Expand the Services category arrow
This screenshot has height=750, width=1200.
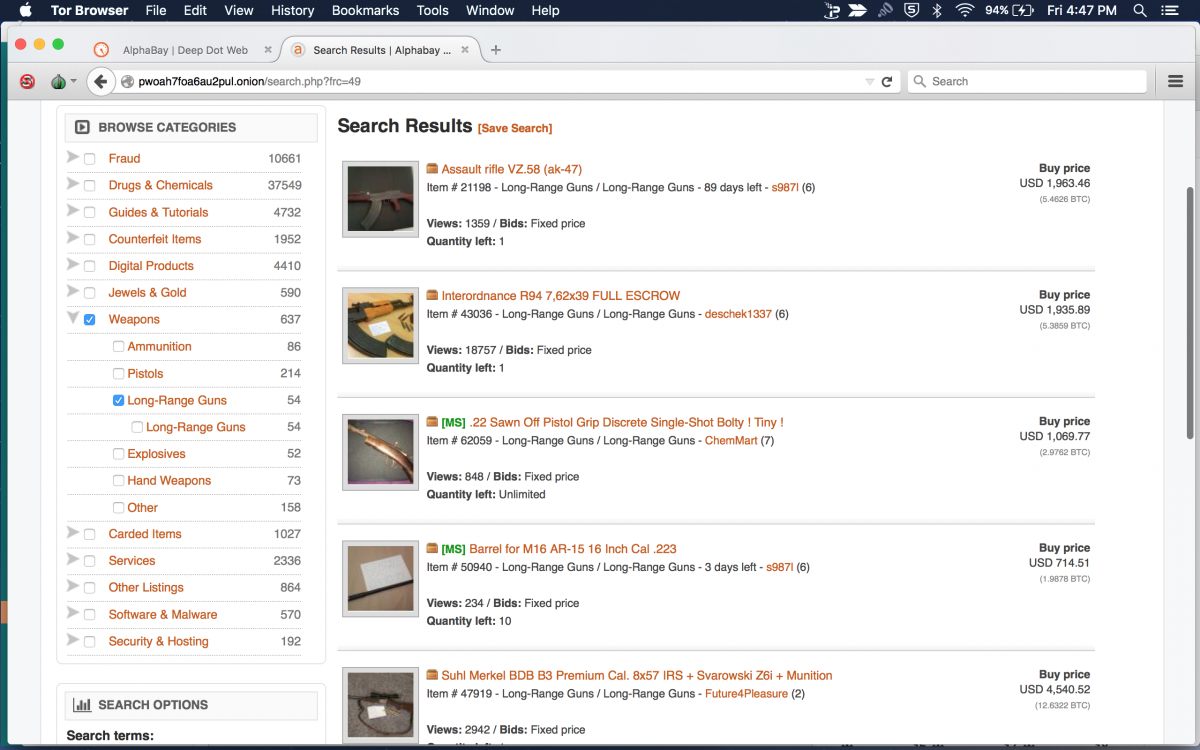tap(73, 560)
